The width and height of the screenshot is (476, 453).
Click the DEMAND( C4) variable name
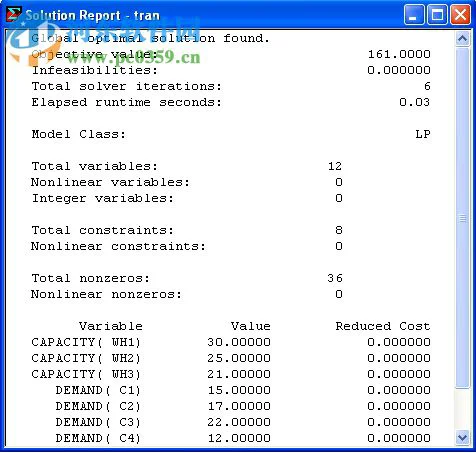pyautogui.click(x=98, y=438)
